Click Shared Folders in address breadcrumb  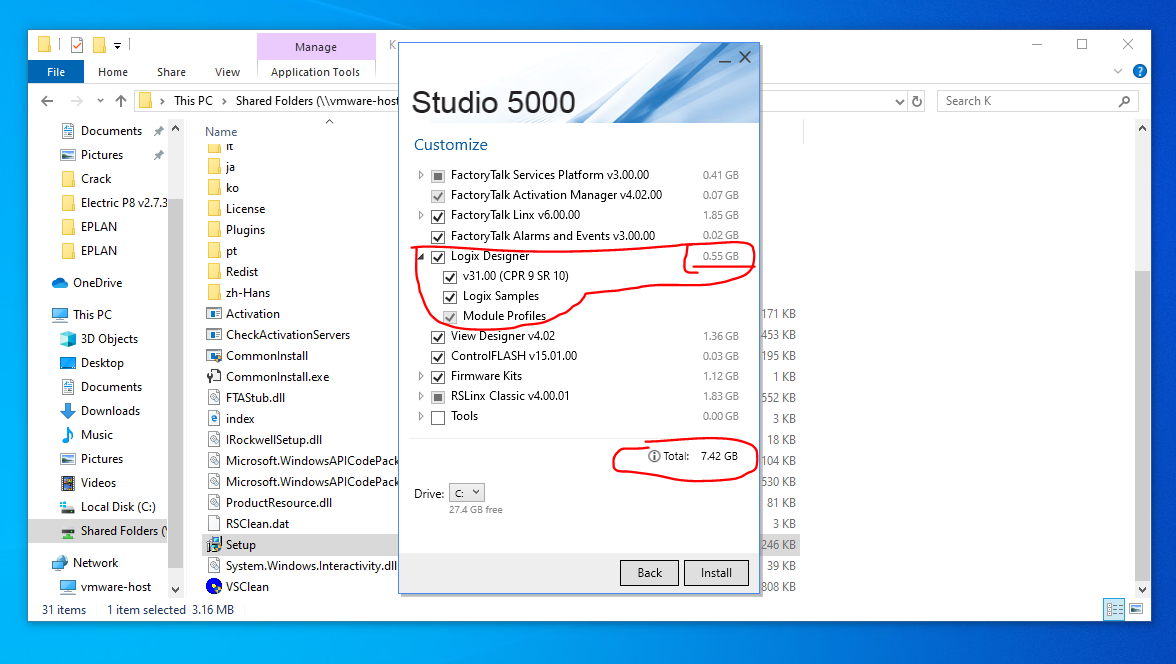click(316, 101)
